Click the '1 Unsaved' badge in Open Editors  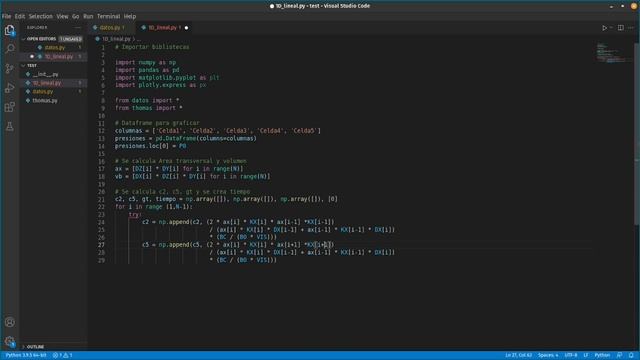[70, 39]
